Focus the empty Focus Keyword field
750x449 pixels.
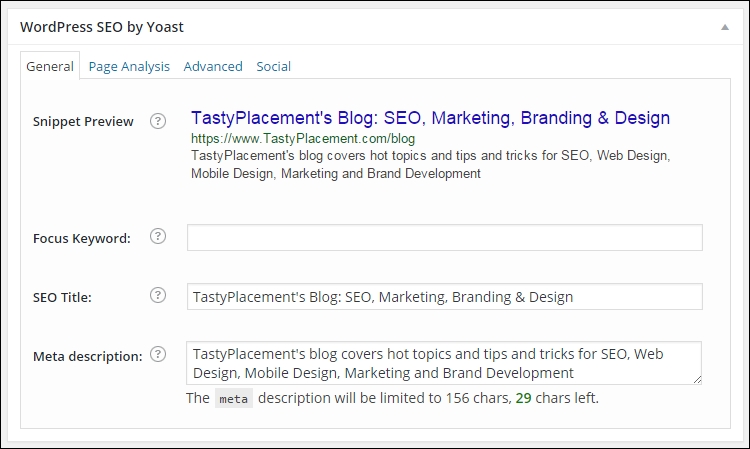(x=445, y=238)
